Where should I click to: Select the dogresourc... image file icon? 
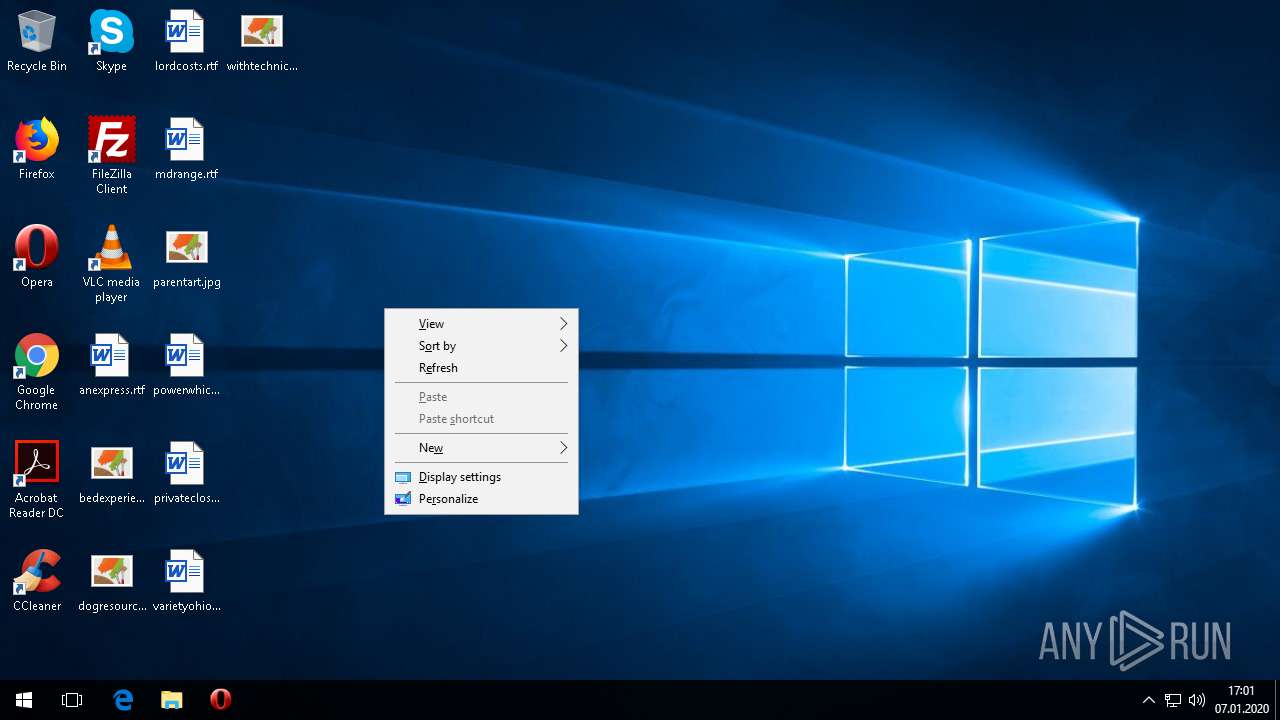[111, 582]
